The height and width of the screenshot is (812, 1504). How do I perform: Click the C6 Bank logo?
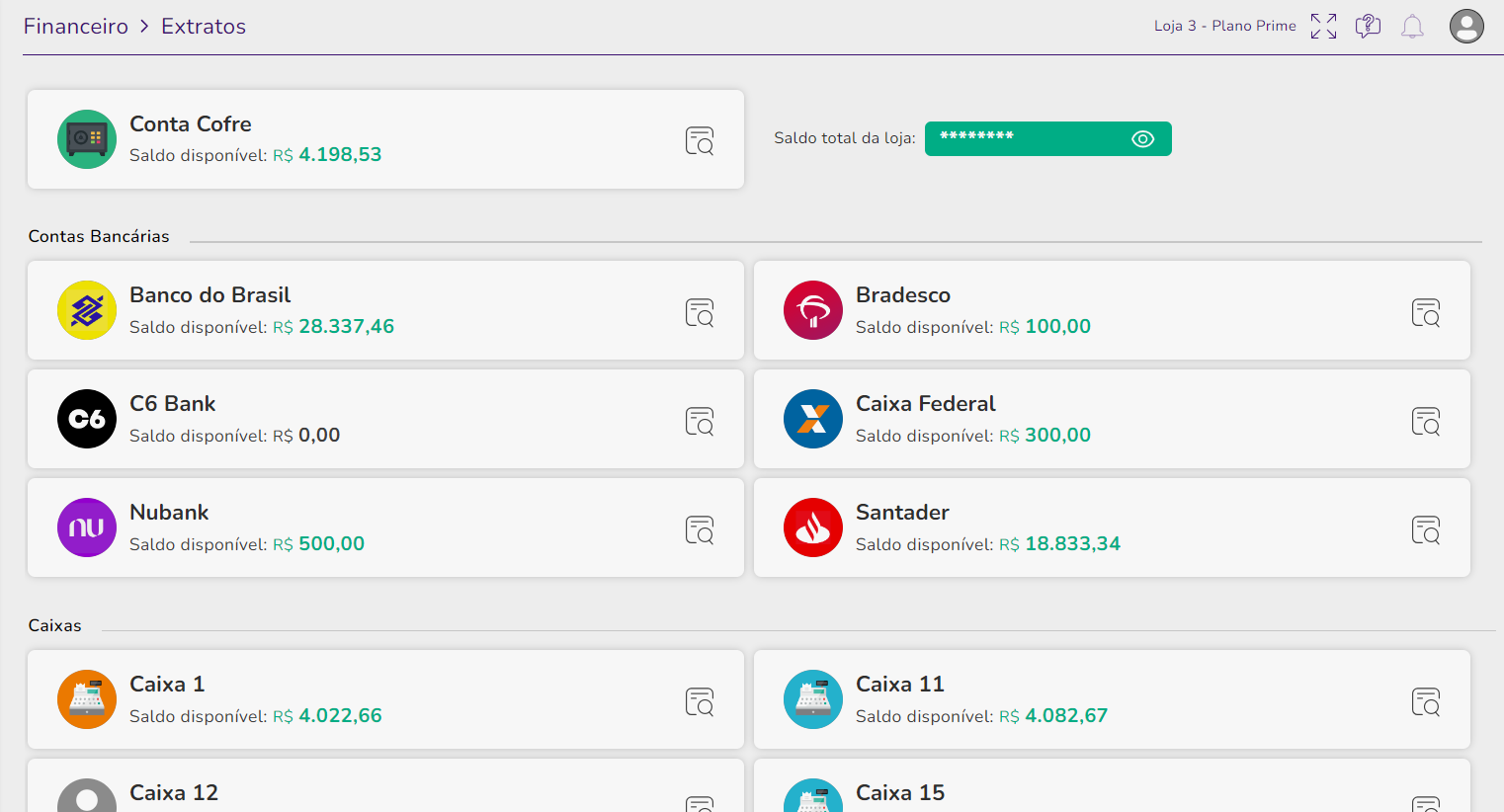click(x=87, y=419)
